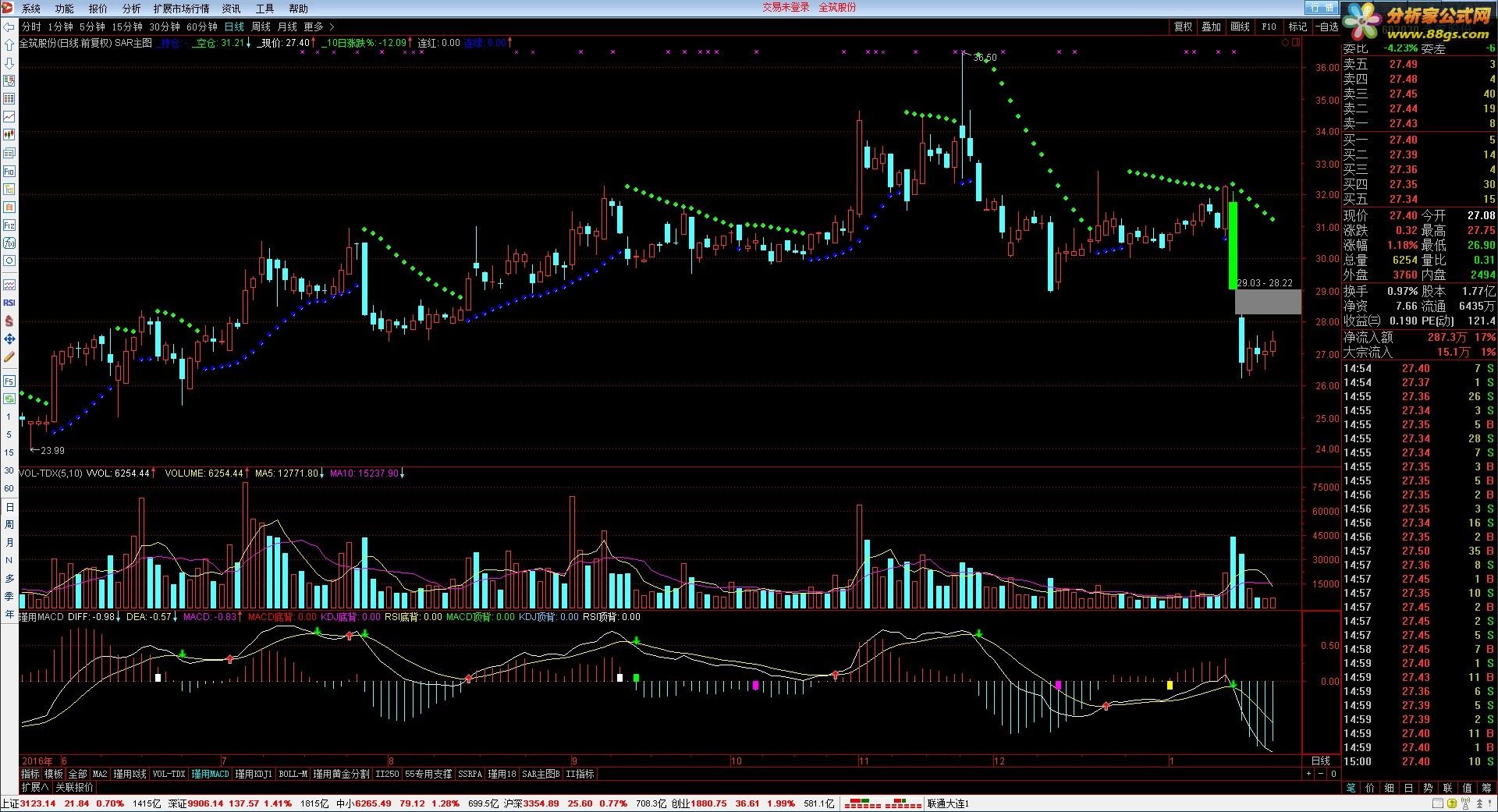Click the 价 button at bottom right
Image resolution: width=1498 pixels, height=812 pixels.
[1370, 788]
